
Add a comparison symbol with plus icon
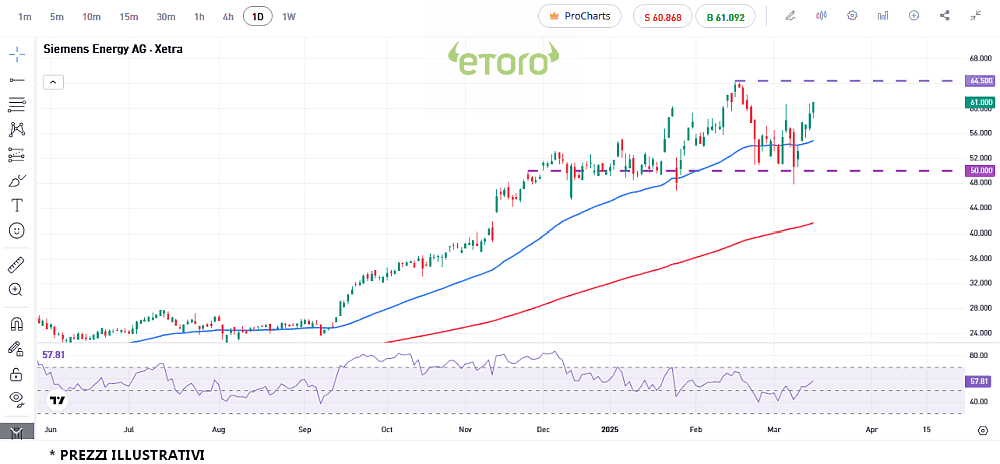[x=914, y=16]
